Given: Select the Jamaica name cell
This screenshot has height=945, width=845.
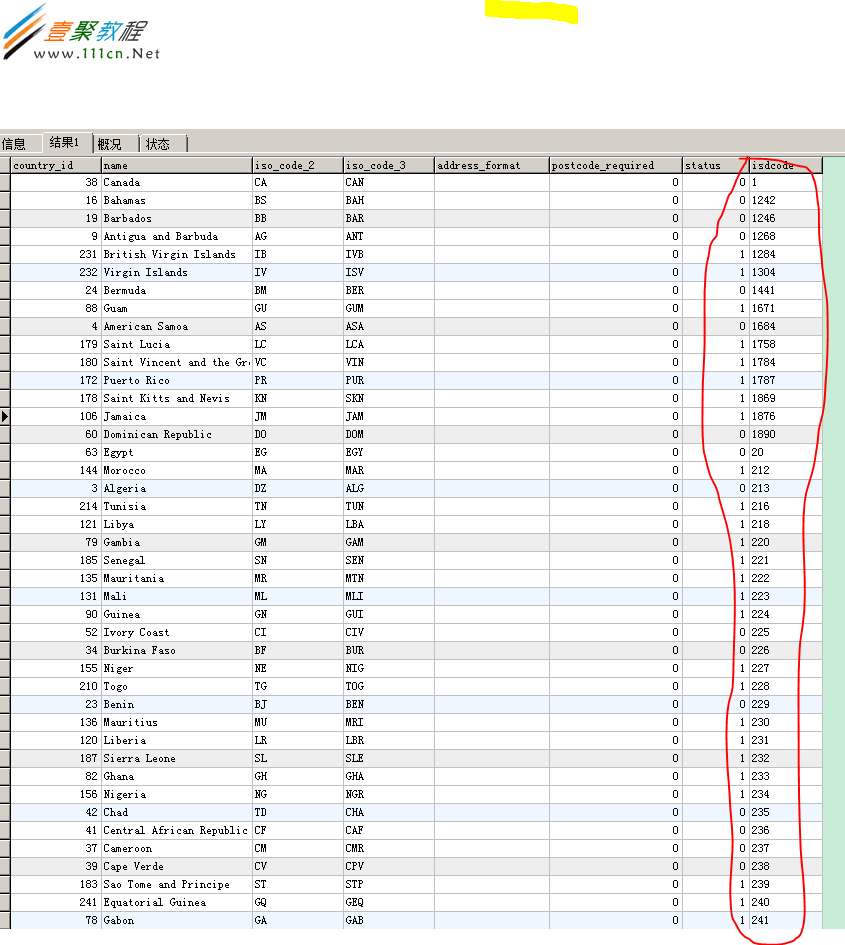Looking at the screenshot, I should click(x=177, y=416).
